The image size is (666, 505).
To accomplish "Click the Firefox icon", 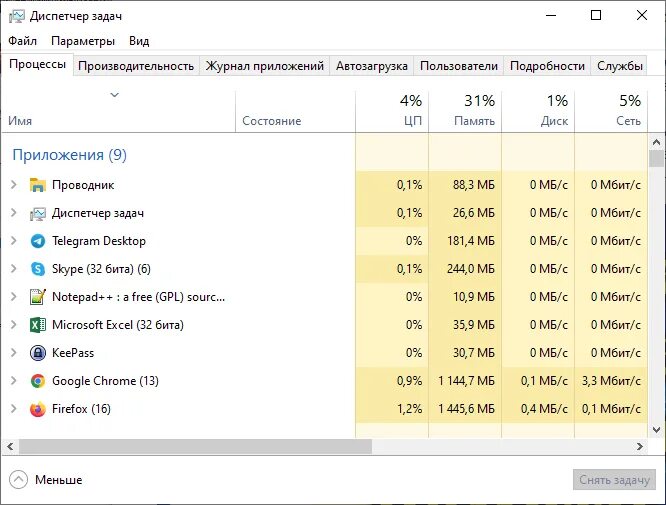I will click(37, 409).
